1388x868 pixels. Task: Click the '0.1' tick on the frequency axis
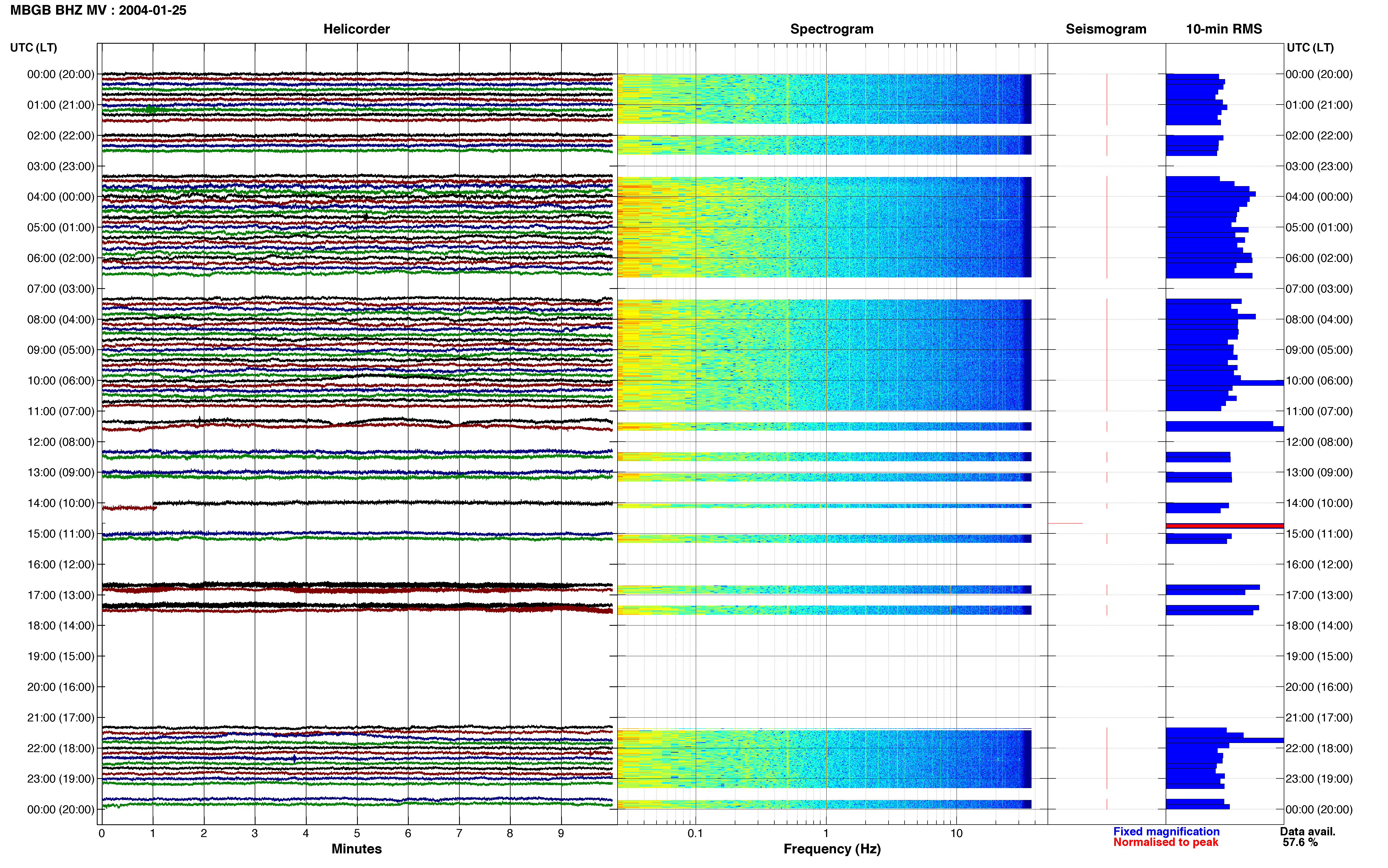pos(695,833)
